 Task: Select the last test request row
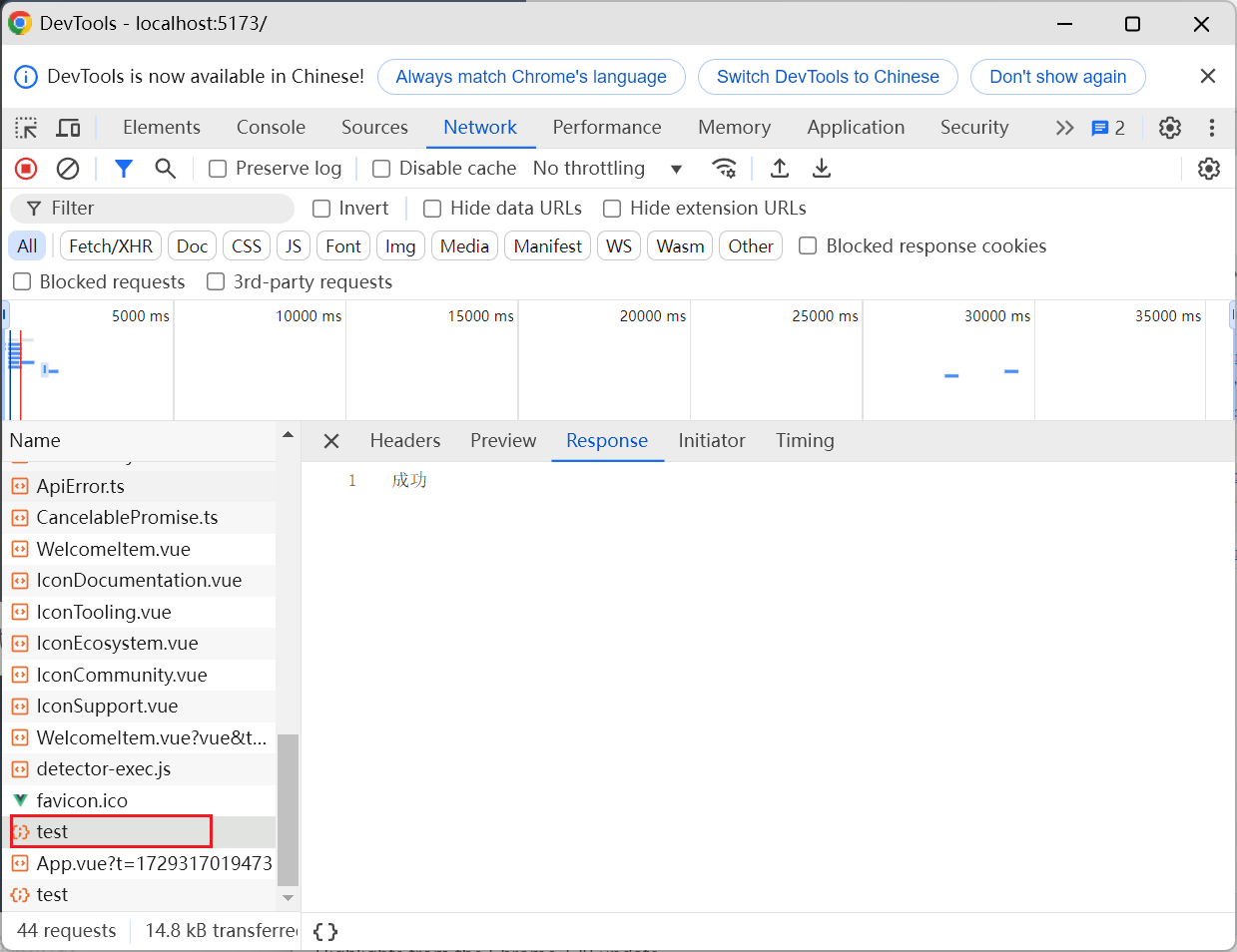pos(140,895)
